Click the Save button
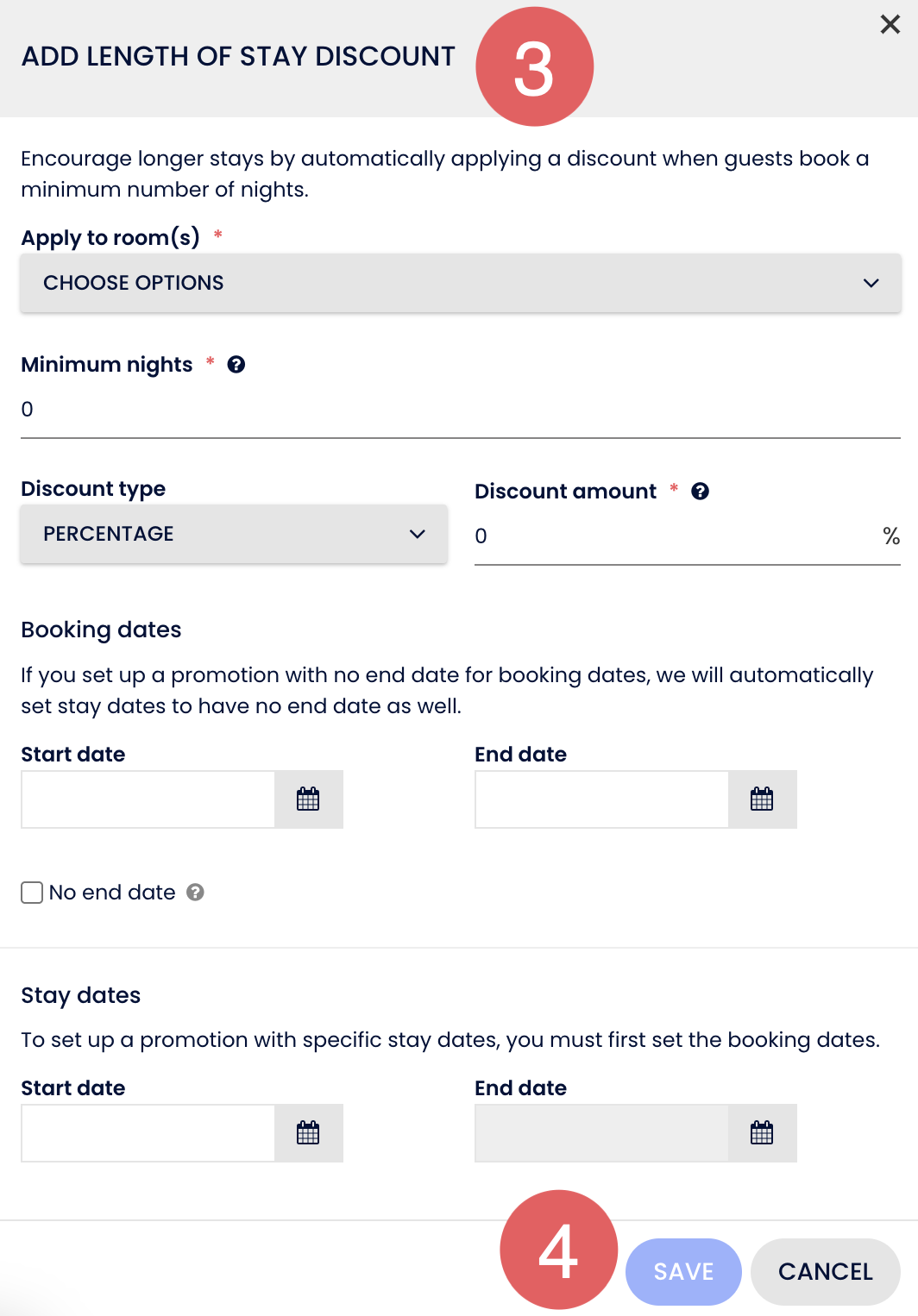918x1316 pixels. [683, 1271]
